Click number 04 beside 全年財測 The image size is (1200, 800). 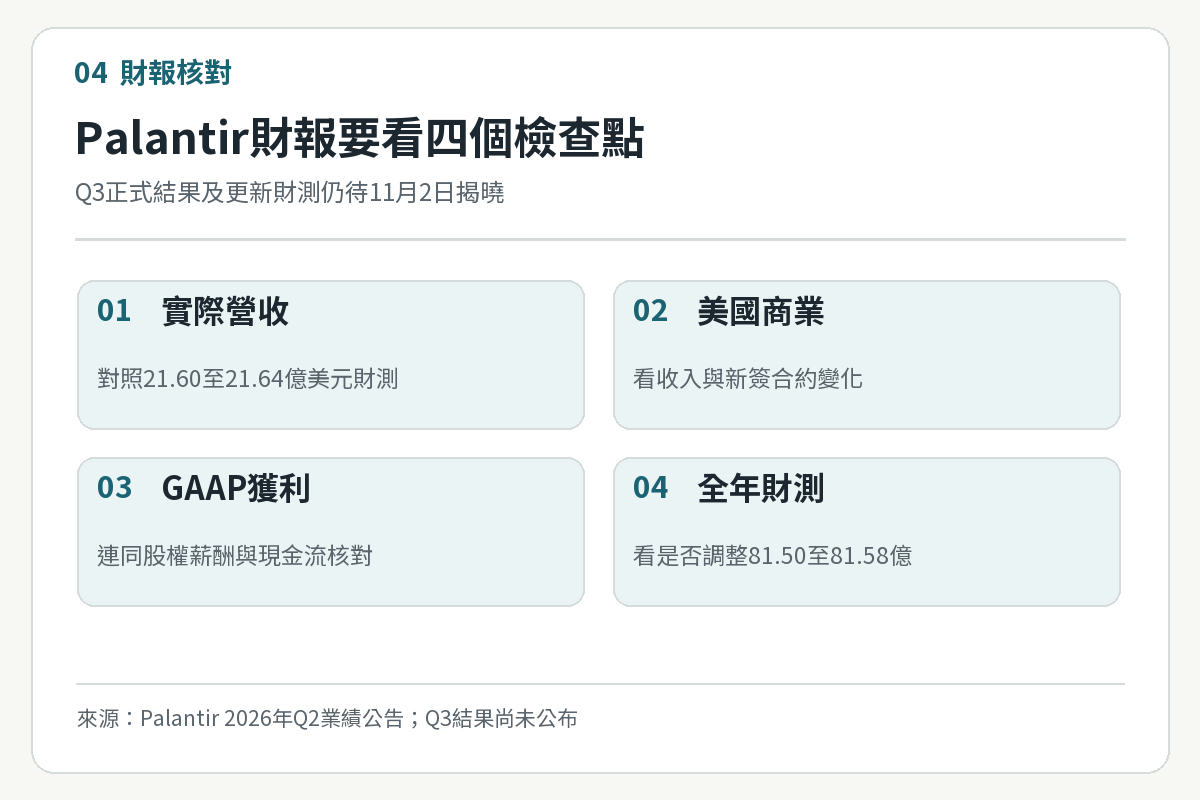(x=650, y=488)
